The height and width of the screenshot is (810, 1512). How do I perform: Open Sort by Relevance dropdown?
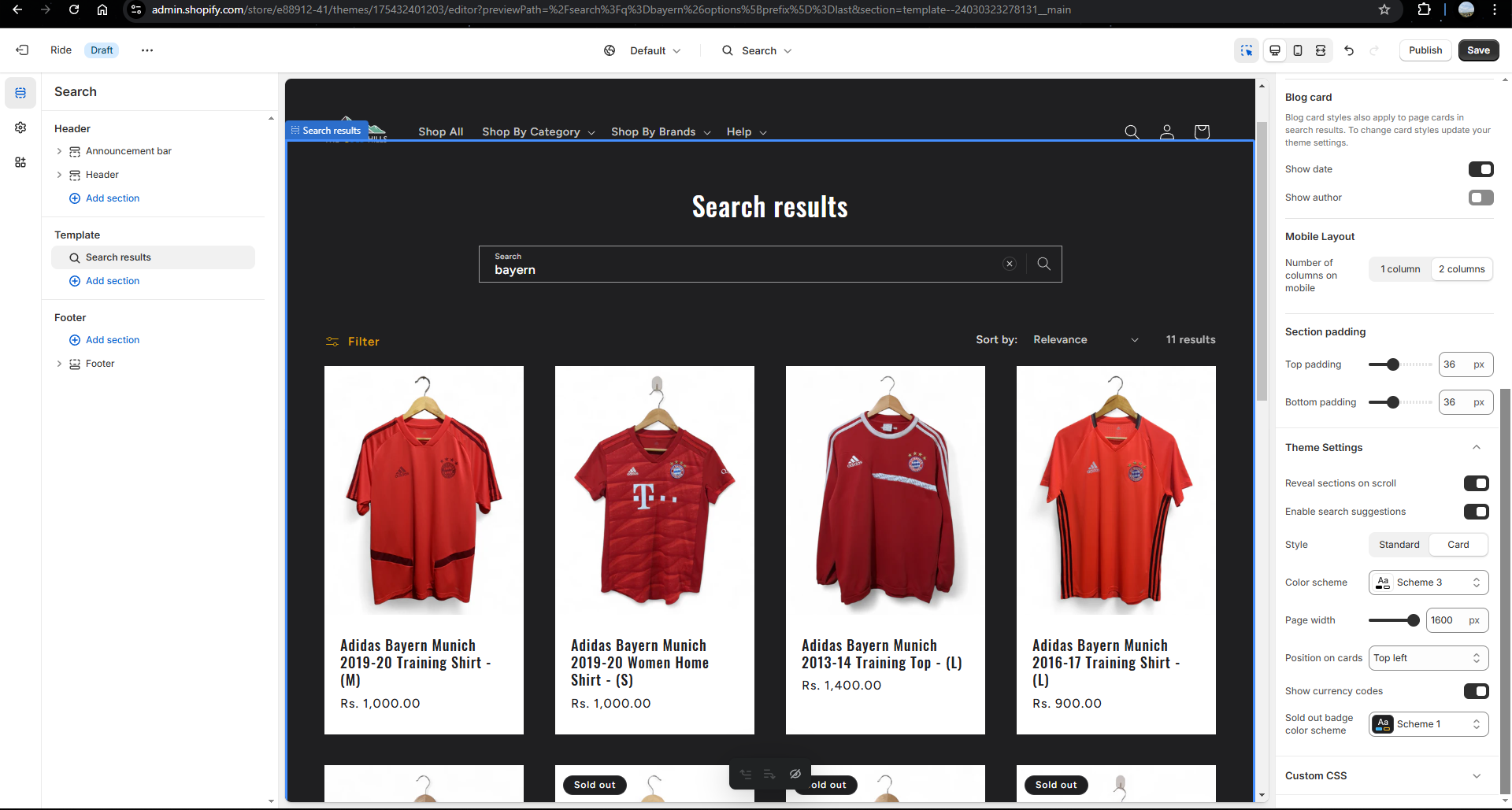point(1085,340)
